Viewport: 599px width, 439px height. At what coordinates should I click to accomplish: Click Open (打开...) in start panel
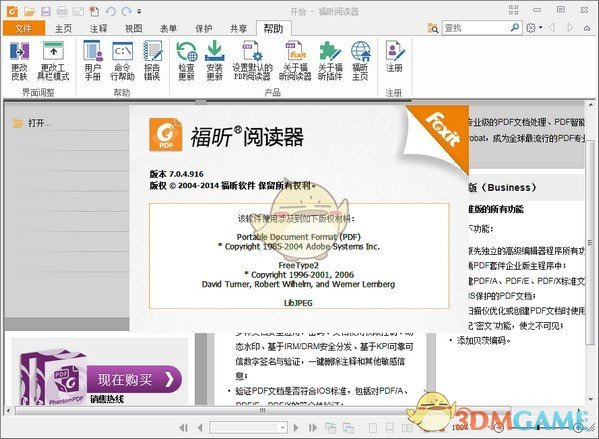pyautogui.click(x=32, y=123)
